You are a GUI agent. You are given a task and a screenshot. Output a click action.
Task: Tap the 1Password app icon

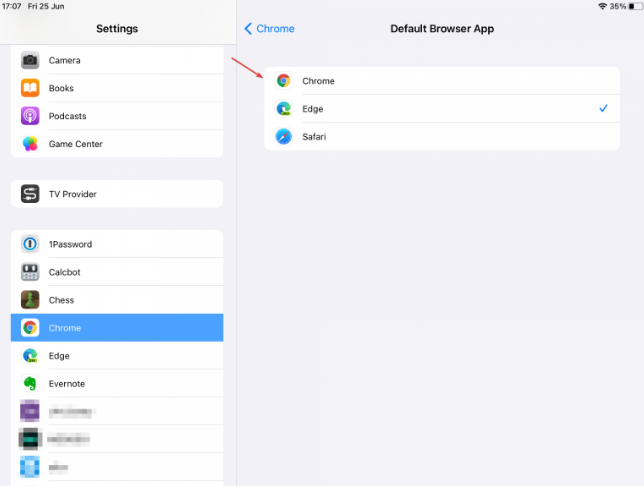pyautogui.click(x=30, y=244)
